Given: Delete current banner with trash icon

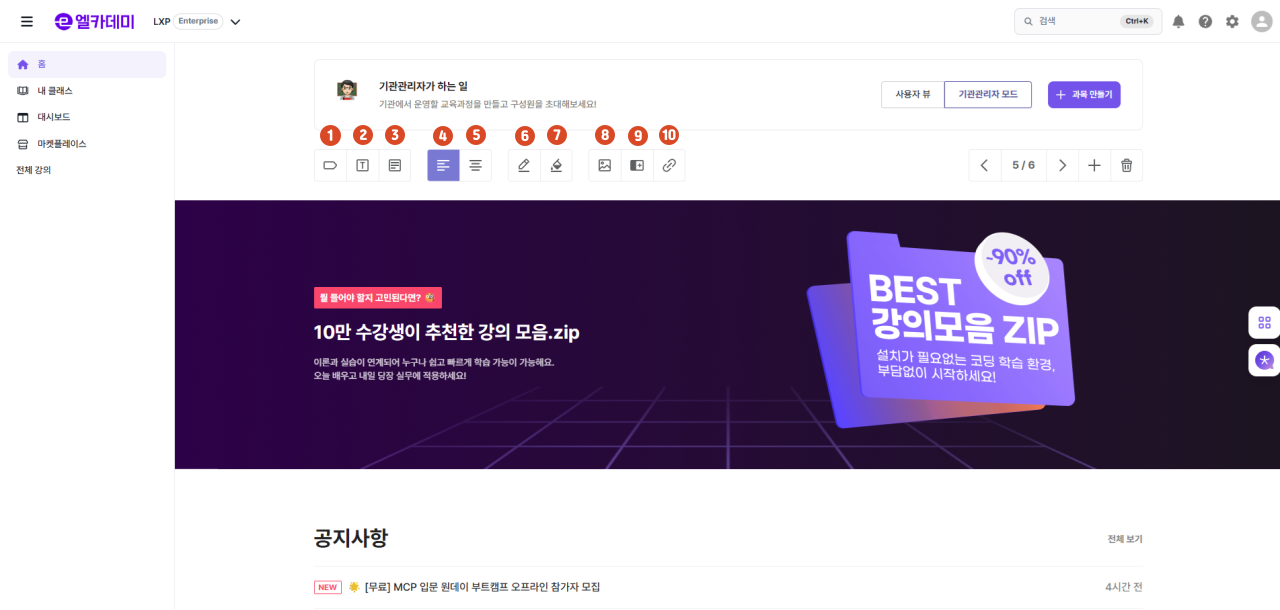Looking at the screenshot, I should pos(1126,165).
